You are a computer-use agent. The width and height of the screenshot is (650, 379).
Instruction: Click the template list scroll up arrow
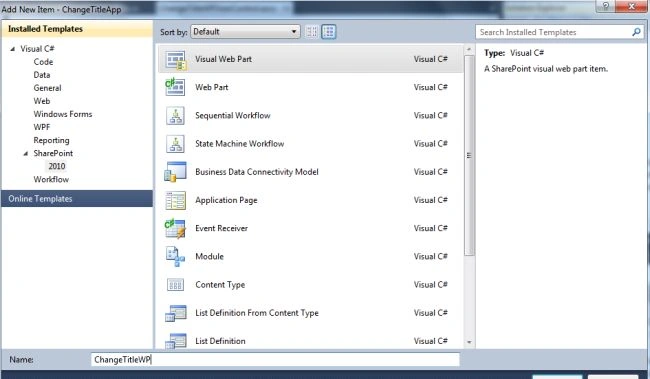[469, 49]
